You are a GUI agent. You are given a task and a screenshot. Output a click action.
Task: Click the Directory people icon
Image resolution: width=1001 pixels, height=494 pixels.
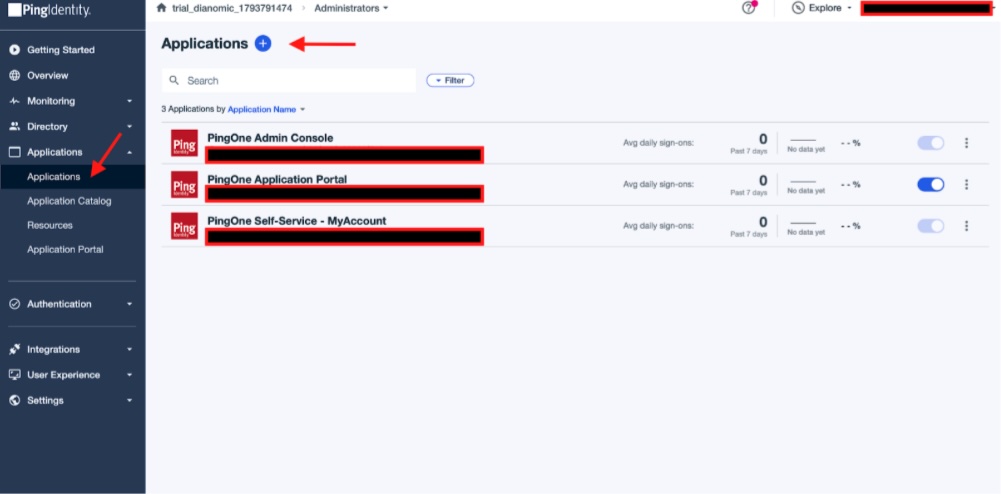(15, 126)
